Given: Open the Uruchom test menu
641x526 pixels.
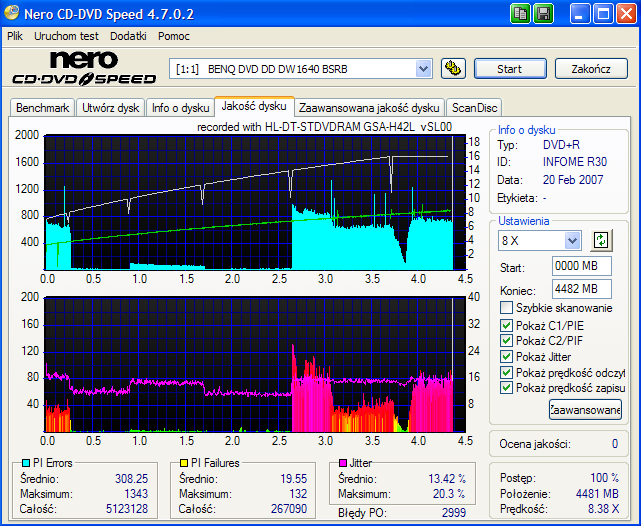Looking at the screenshot, I should [x=66, y=35].
